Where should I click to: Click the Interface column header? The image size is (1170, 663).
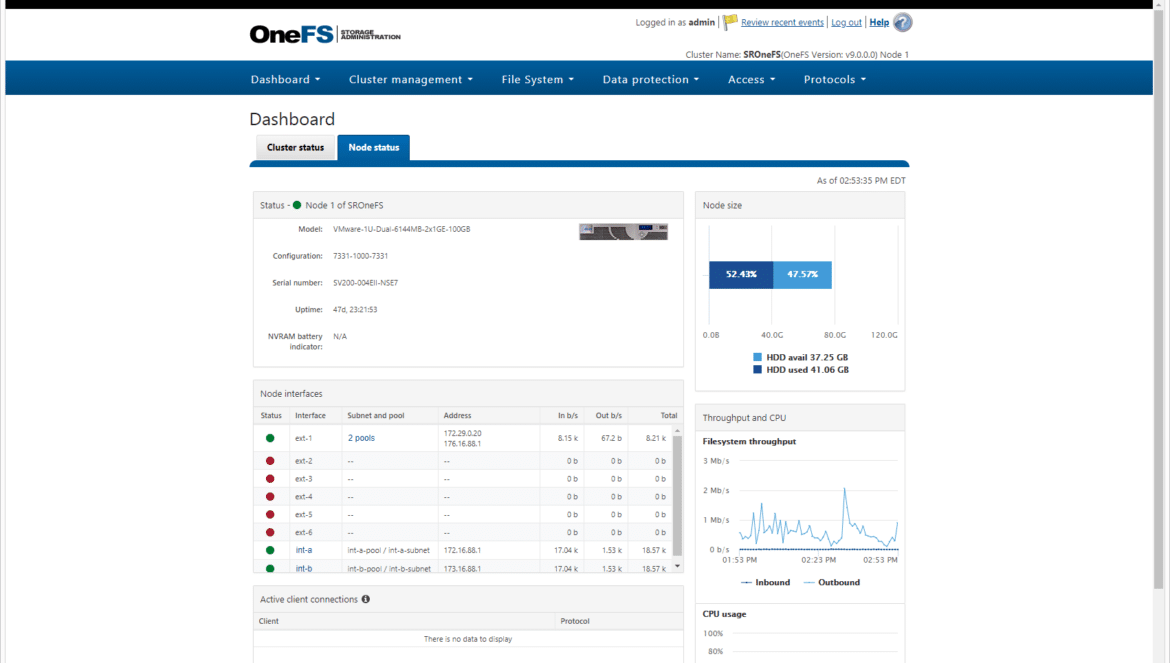310,415
